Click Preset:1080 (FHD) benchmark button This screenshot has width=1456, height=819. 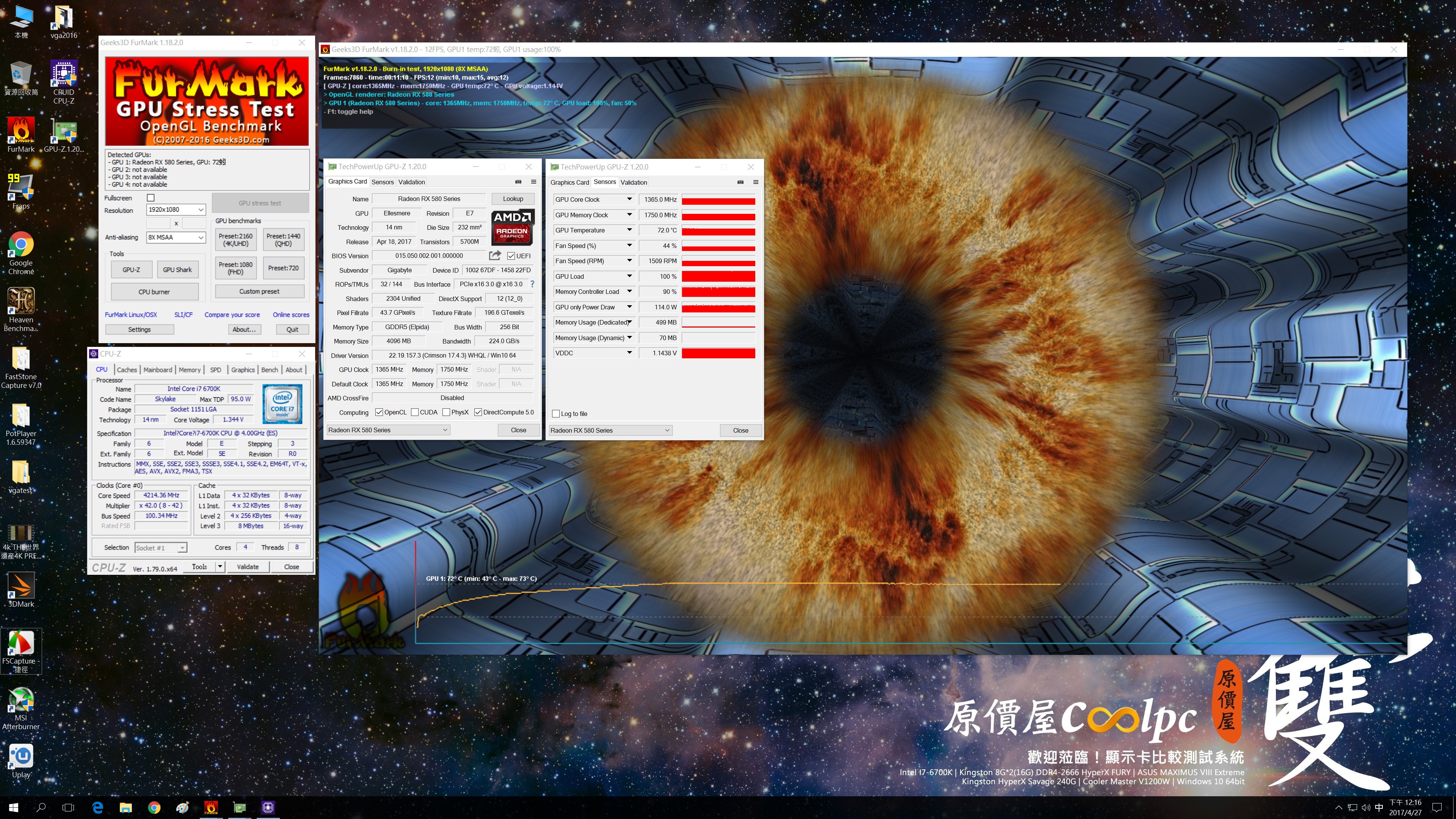point(236,268)
